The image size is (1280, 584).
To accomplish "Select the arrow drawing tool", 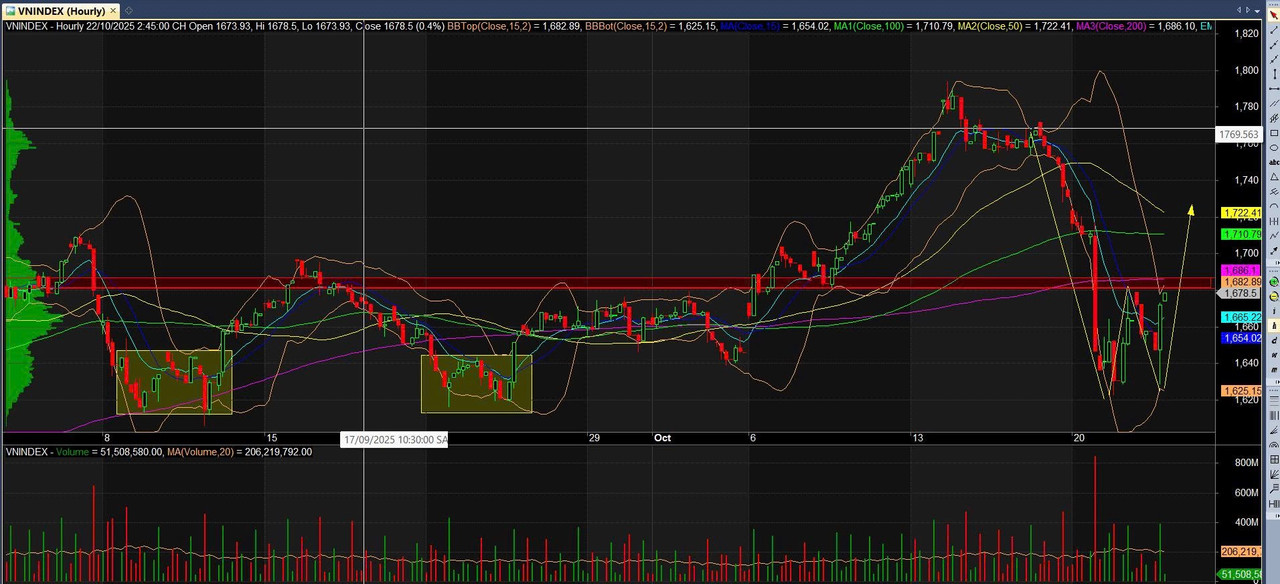I will click(1273, 250).
